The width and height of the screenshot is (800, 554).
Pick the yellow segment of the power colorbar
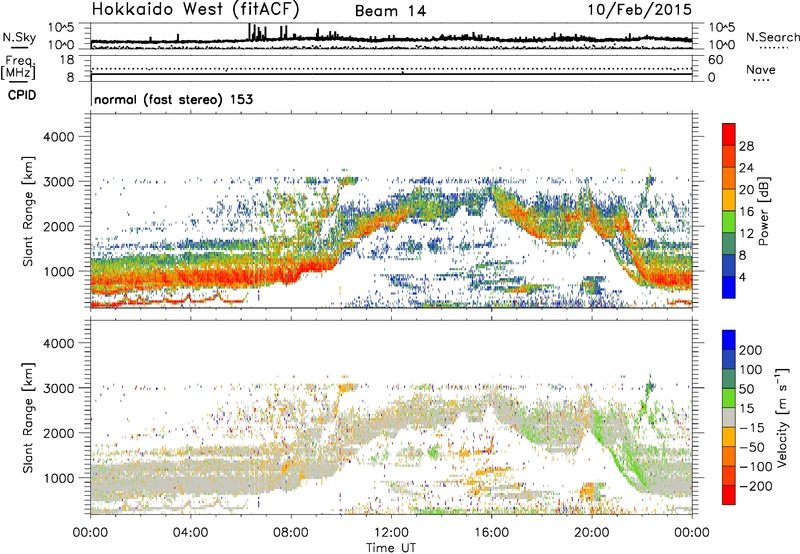729,200
